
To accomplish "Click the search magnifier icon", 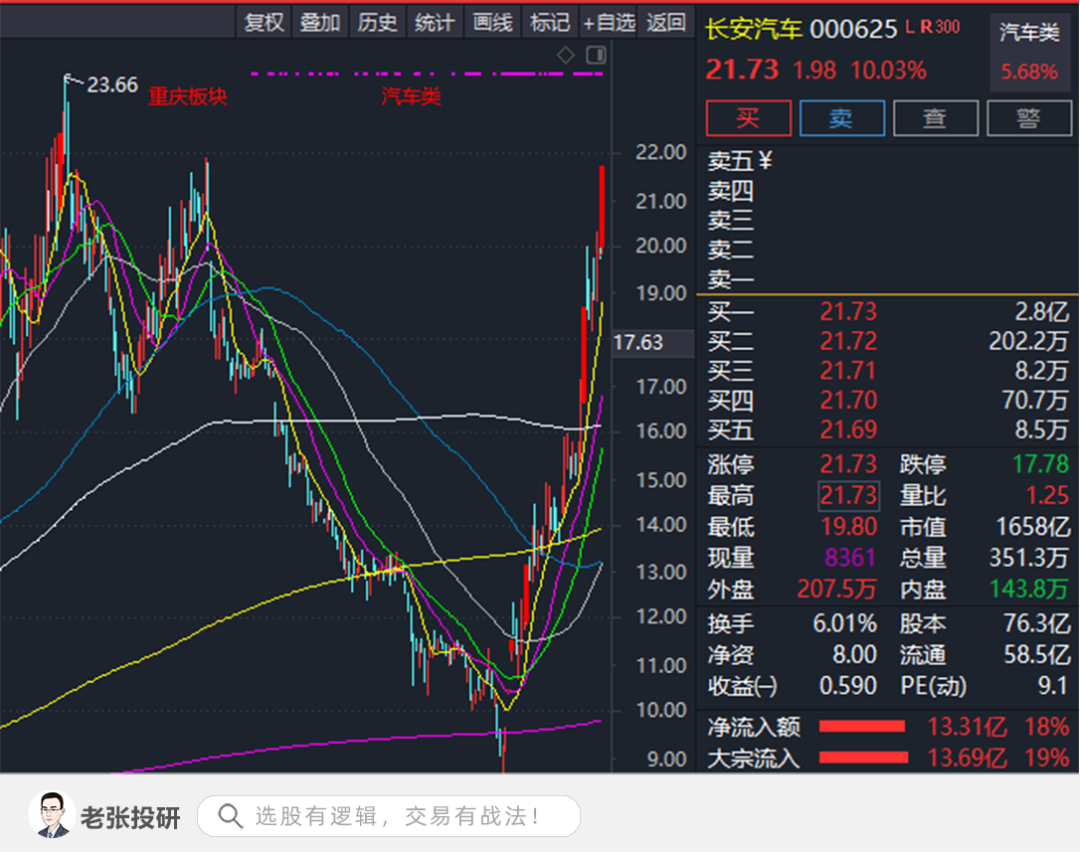I will pos(229,816).
